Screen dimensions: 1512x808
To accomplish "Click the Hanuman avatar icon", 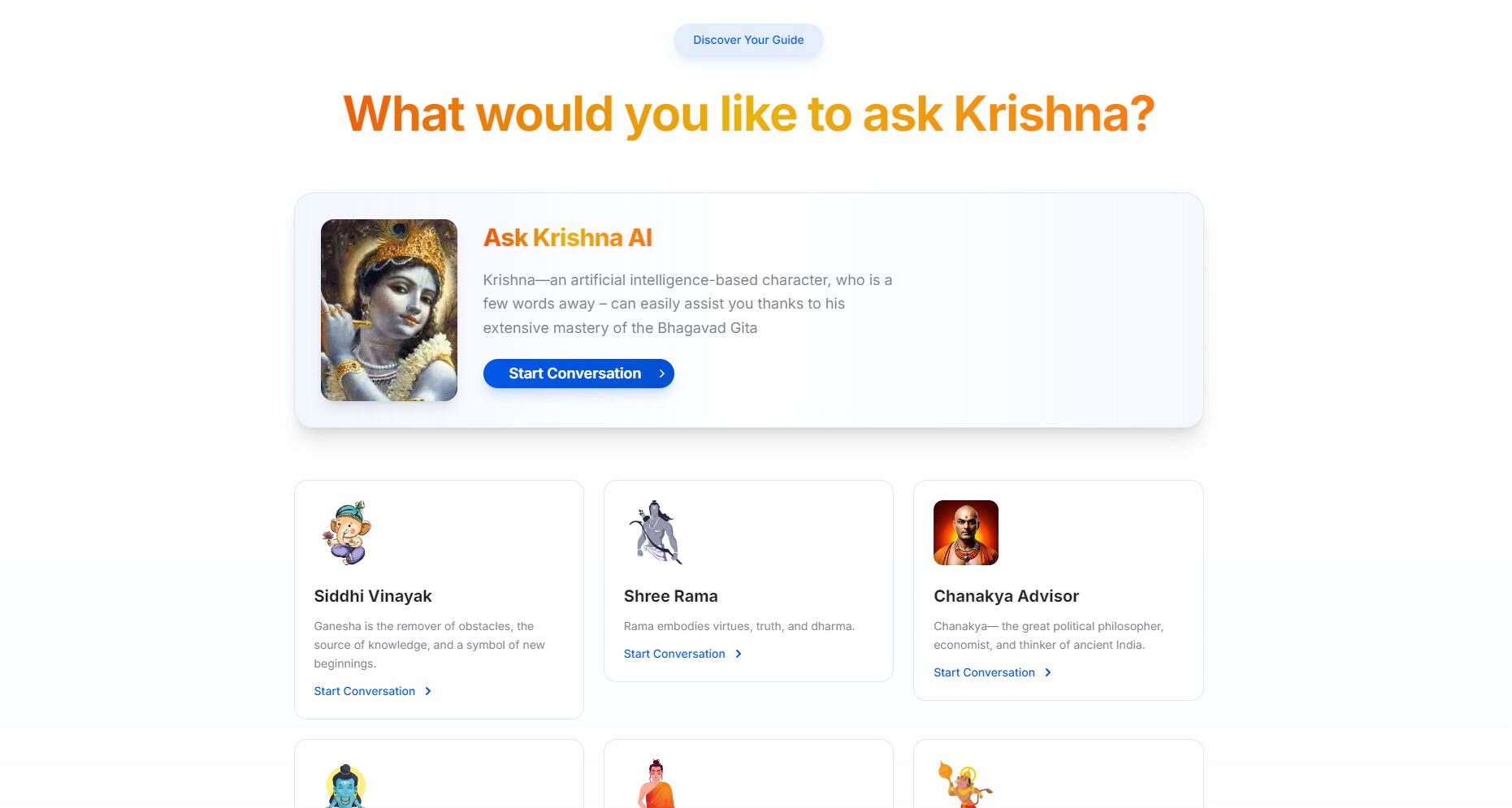I will [965, 784].
